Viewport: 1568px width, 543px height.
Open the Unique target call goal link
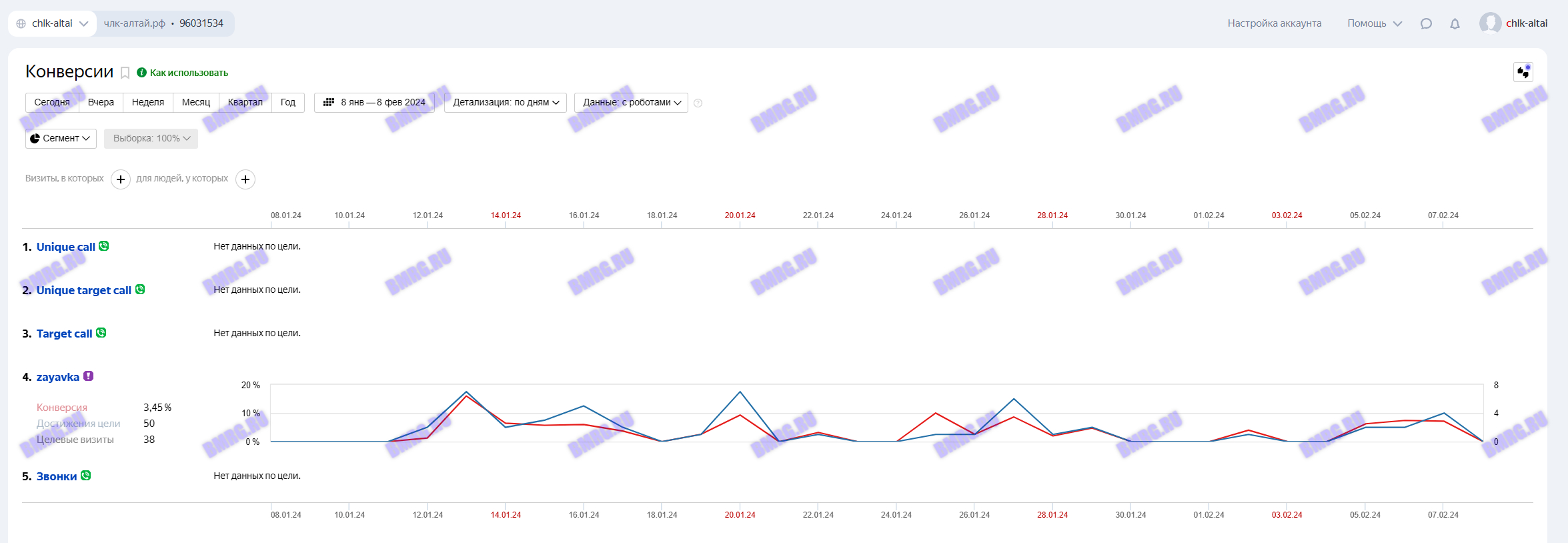(x=83, y=290)
